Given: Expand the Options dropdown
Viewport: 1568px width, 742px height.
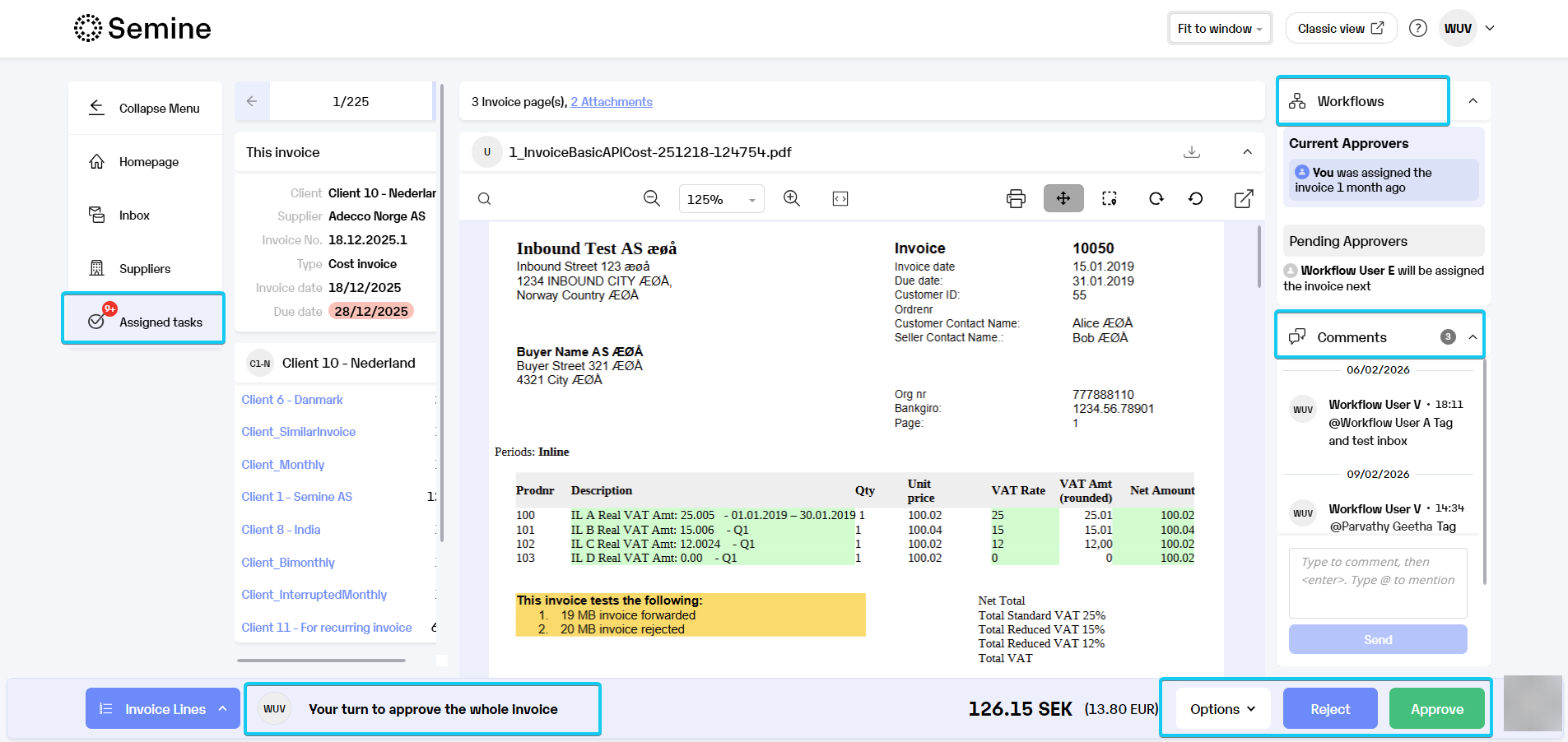Looking at the screenshot, I should [x=1222, y=709].
